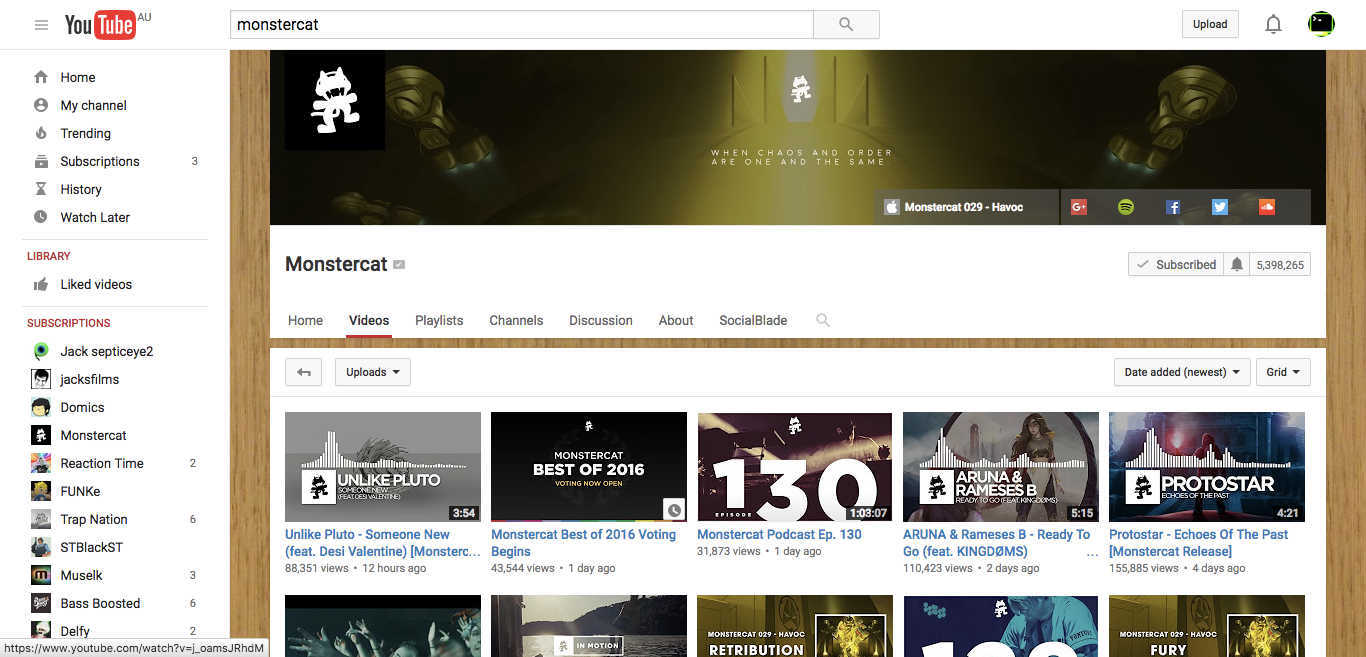The width and height of the screenshot is (1366, 657).
Task: Open the Facebook link in banner
Action: tap(1173, 207)
